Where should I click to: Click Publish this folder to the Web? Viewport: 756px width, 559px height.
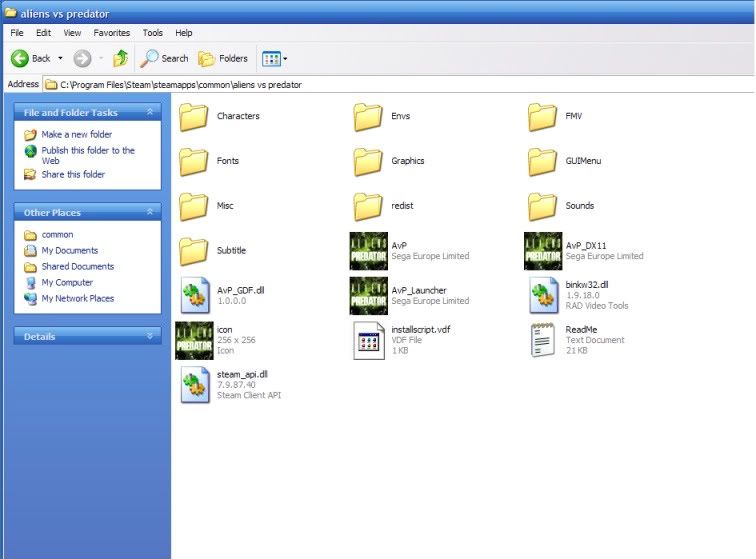pyautogui.click(x=88, y=155)
